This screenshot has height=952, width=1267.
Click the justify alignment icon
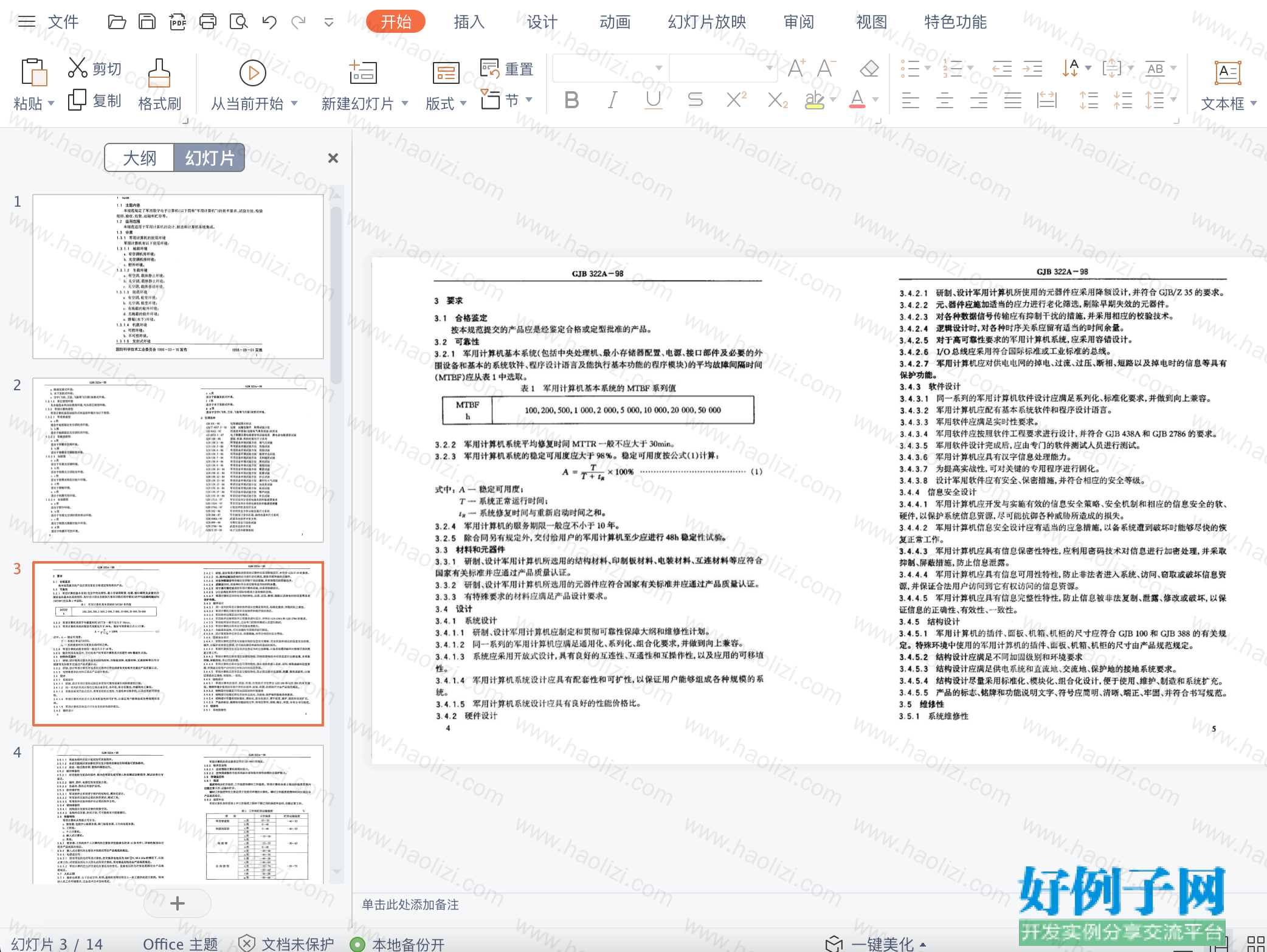click(1012, 100)
